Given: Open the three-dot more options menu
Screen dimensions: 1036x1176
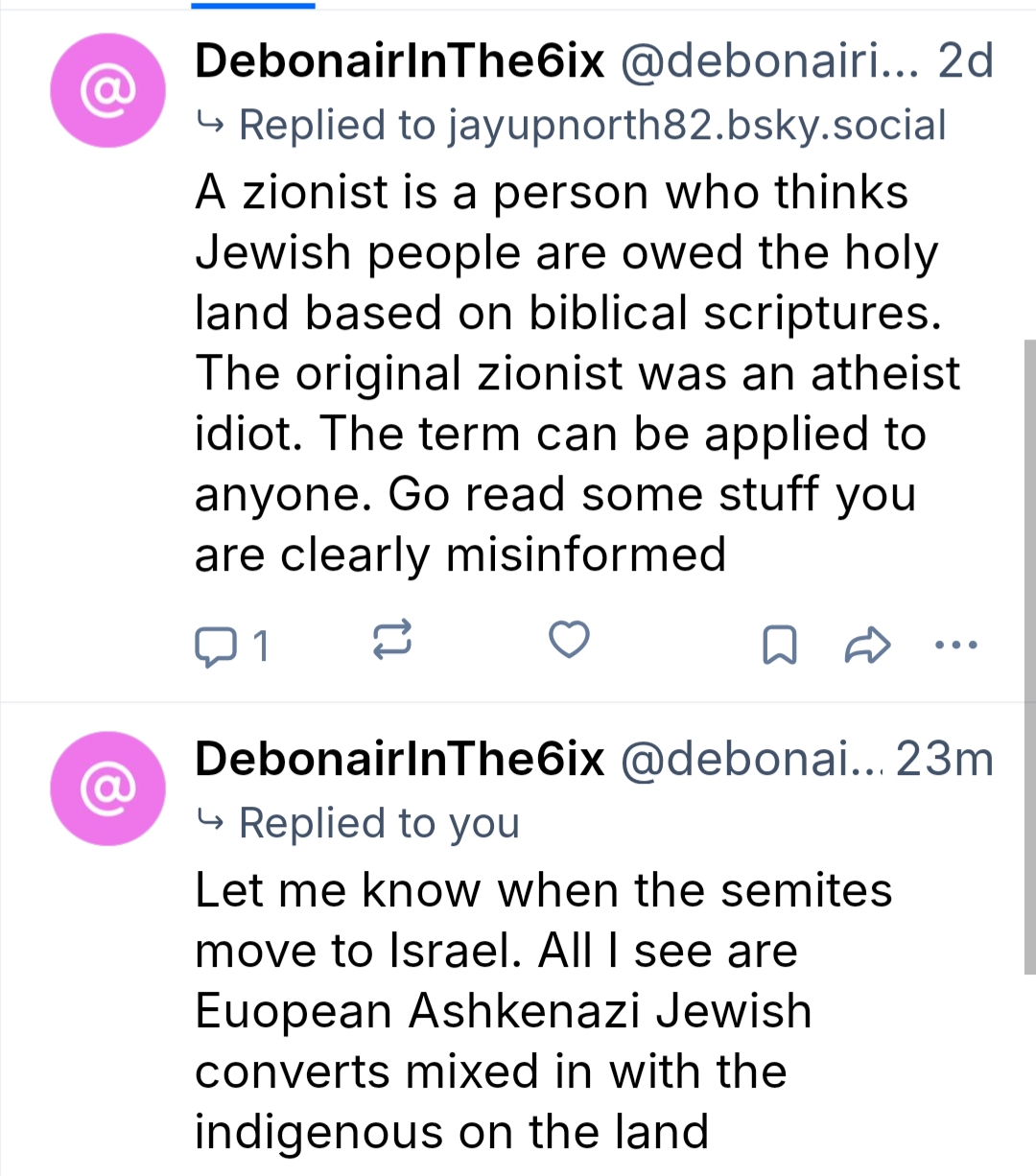Looking at the screenshot, I should pos(955,645).
